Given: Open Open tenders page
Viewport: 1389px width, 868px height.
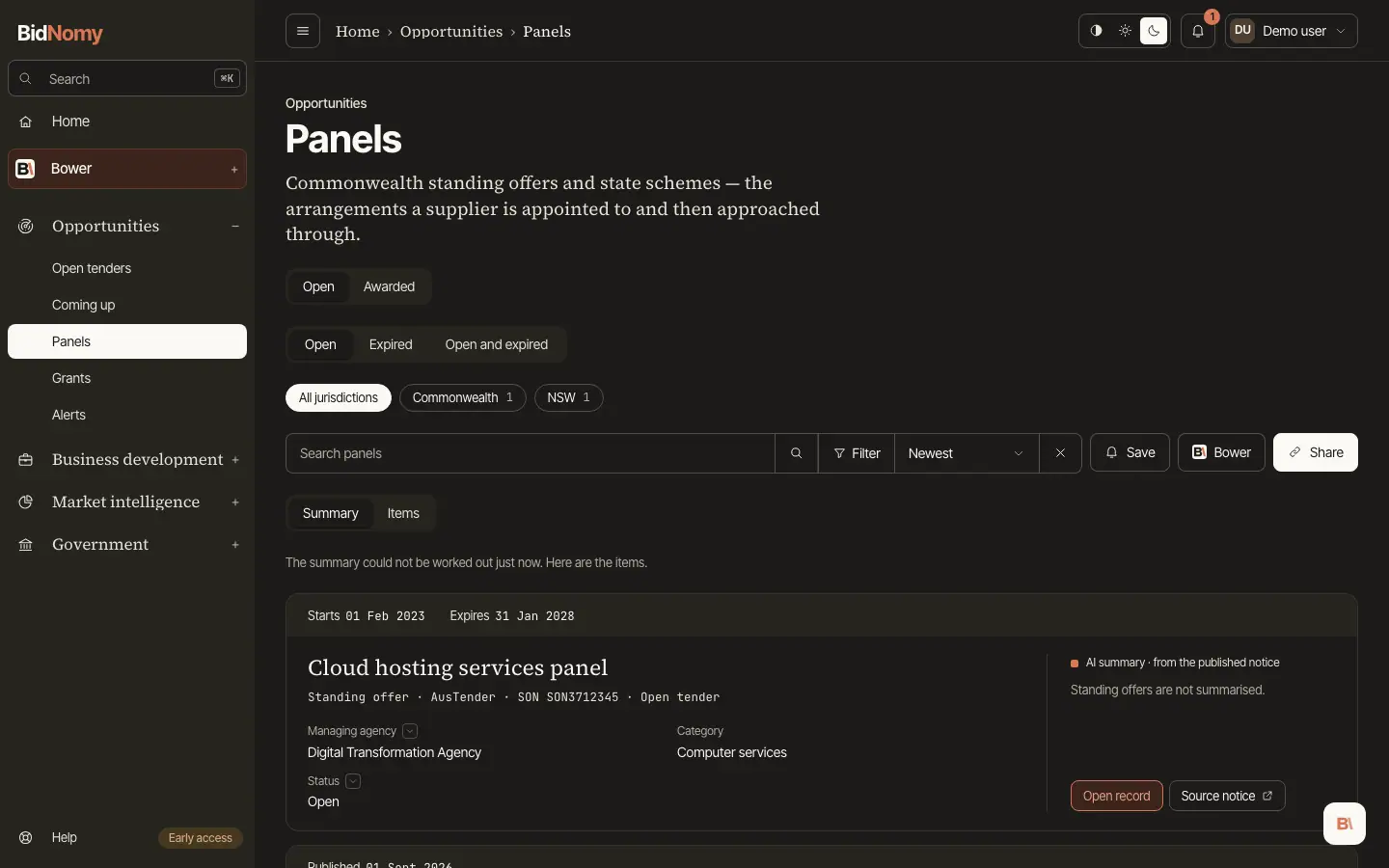Looking at the screenshot, I should pos(127,268).
